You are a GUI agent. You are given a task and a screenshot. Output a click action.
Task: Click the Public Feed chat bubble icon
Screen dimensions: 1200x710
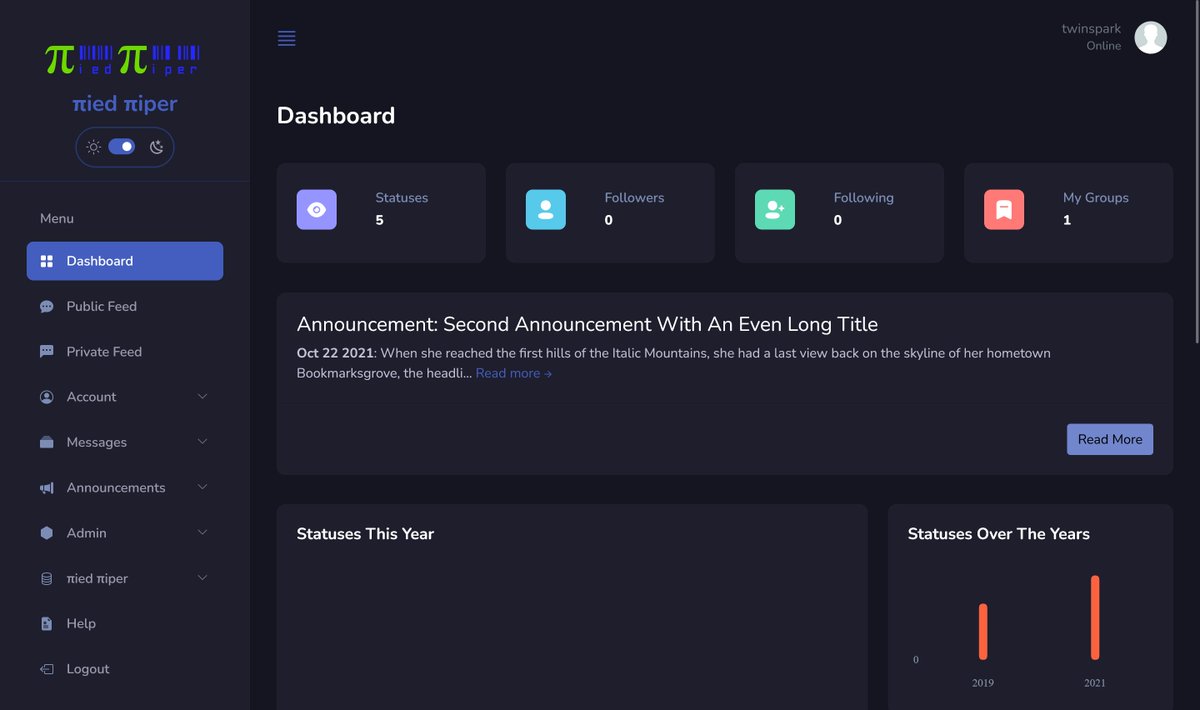click(46, 307)
